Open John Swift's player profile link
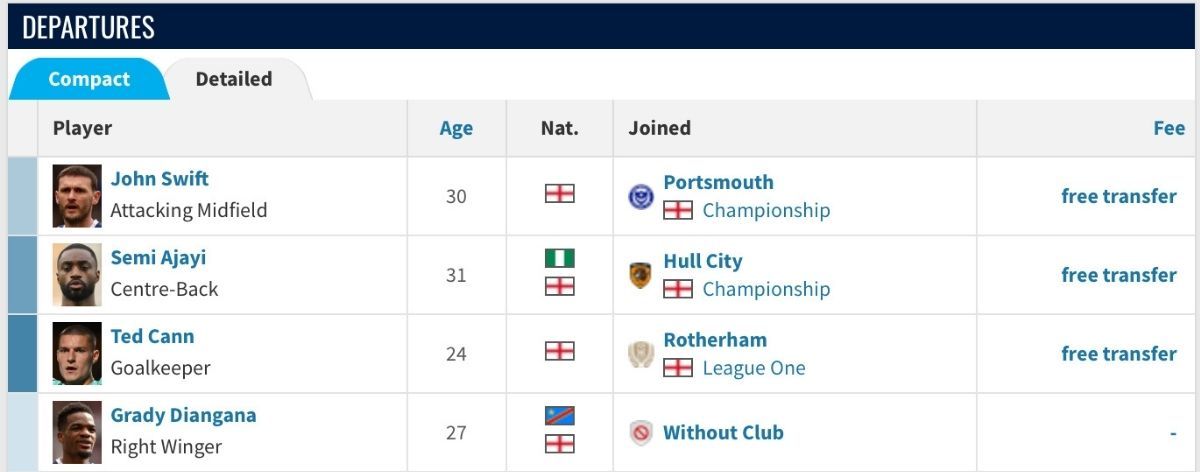The image size is (1200, 472). (x=159, y=179)
